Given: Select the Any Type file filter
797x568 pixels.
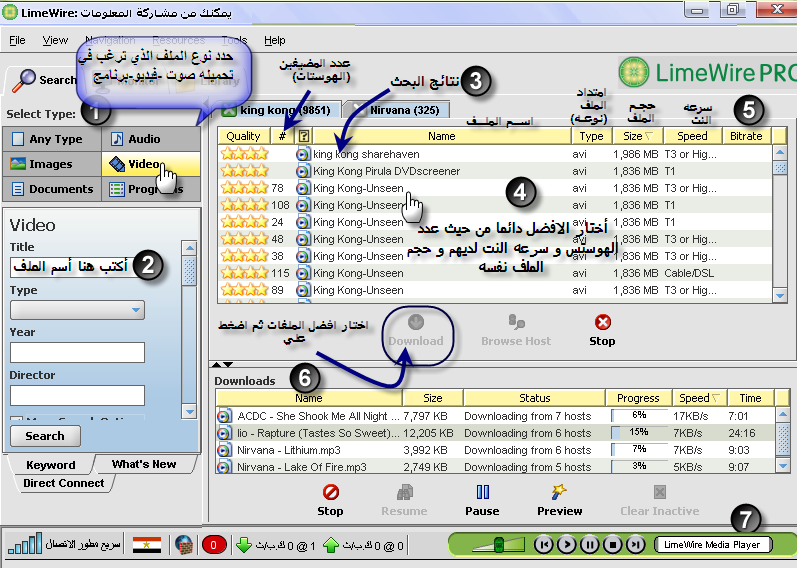Looking at the screenshot, I should [52, 139].
